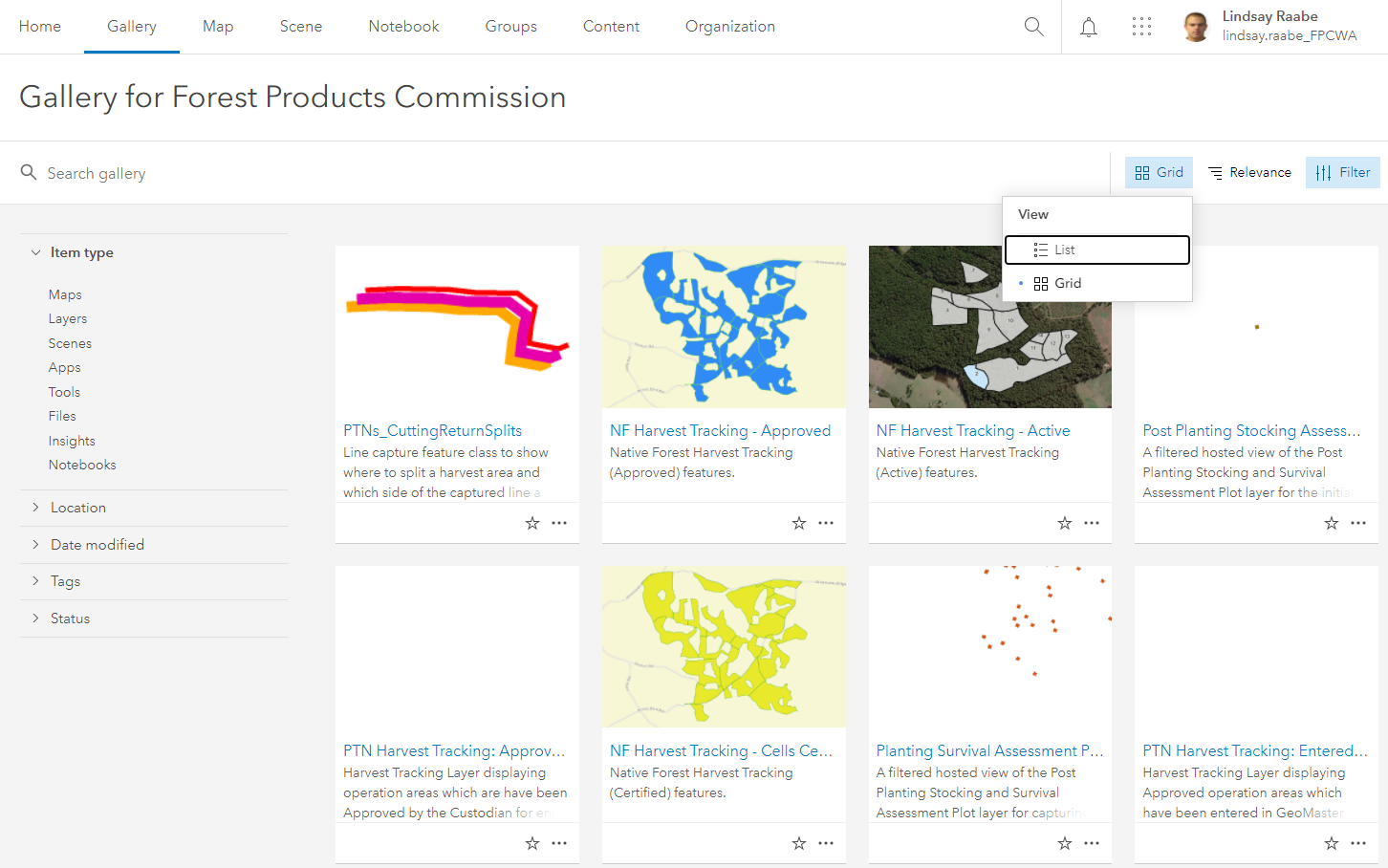The height and width of the screenshot is (868, 1388).
Task: Open the app launcher grid icon
Action: [1141, 27]
